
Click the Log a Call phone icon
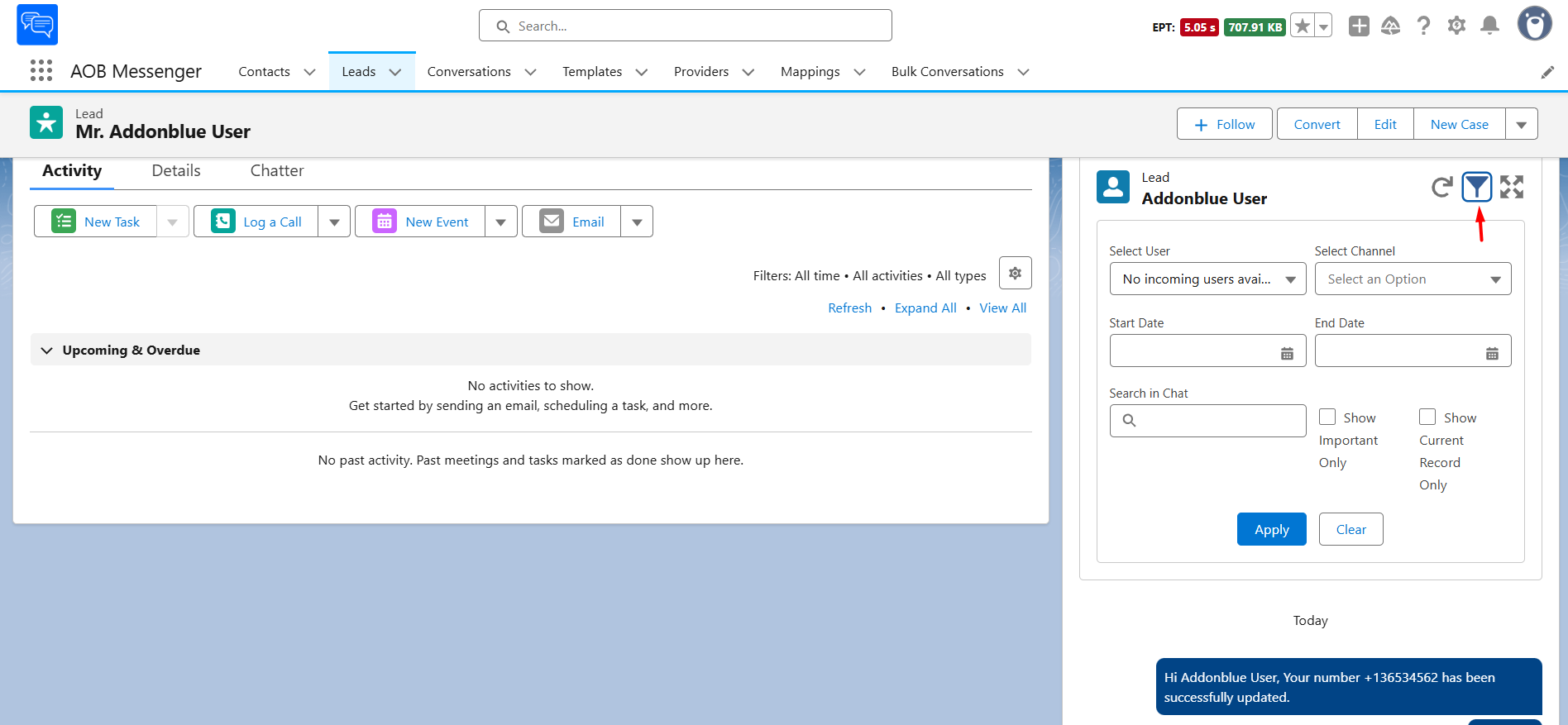223,221
